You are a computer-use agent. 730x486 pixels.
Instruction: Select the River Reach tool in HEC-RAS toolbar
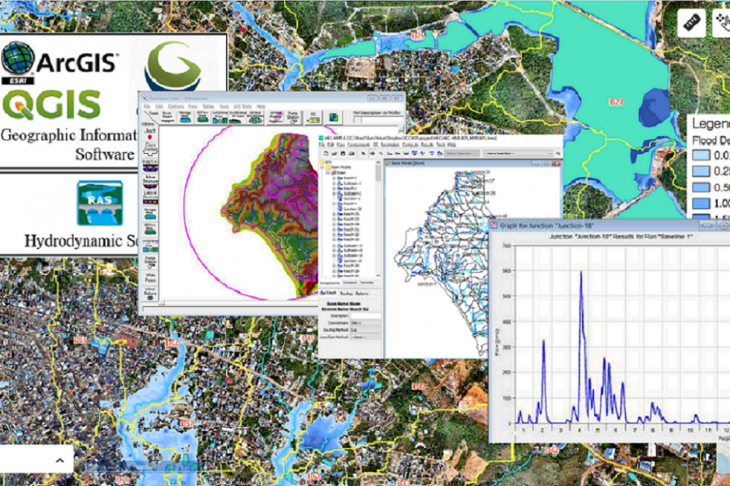pos(167,116)
